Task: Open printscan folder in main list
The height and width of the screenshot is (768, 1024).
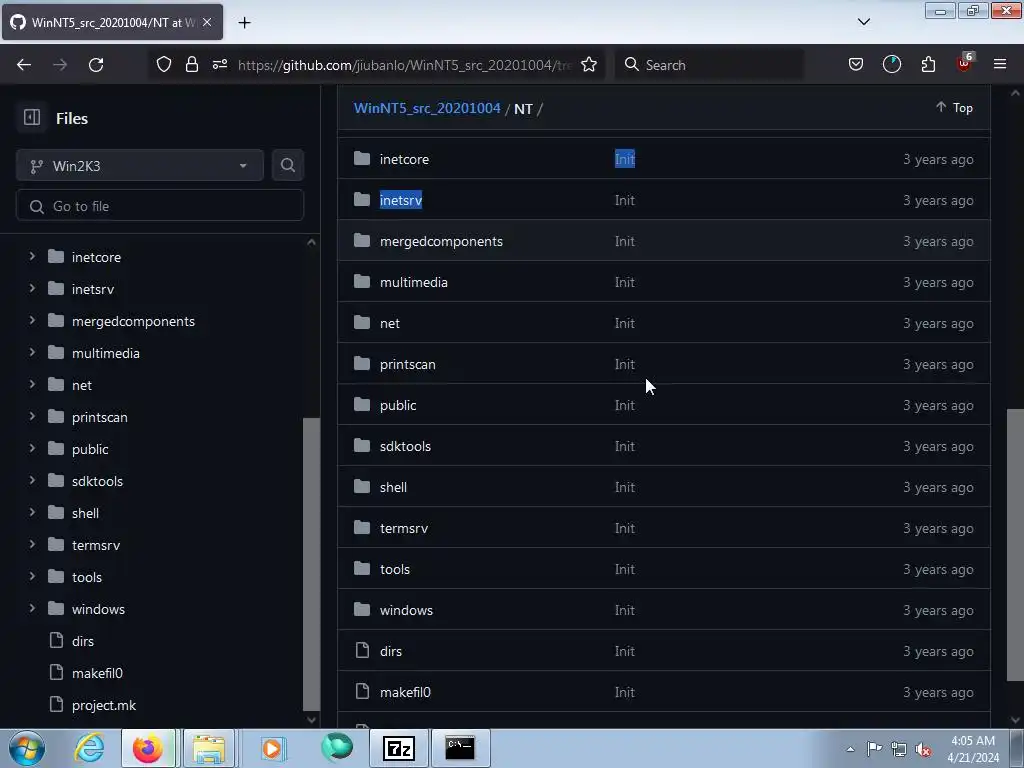Action: click(408, 364)
